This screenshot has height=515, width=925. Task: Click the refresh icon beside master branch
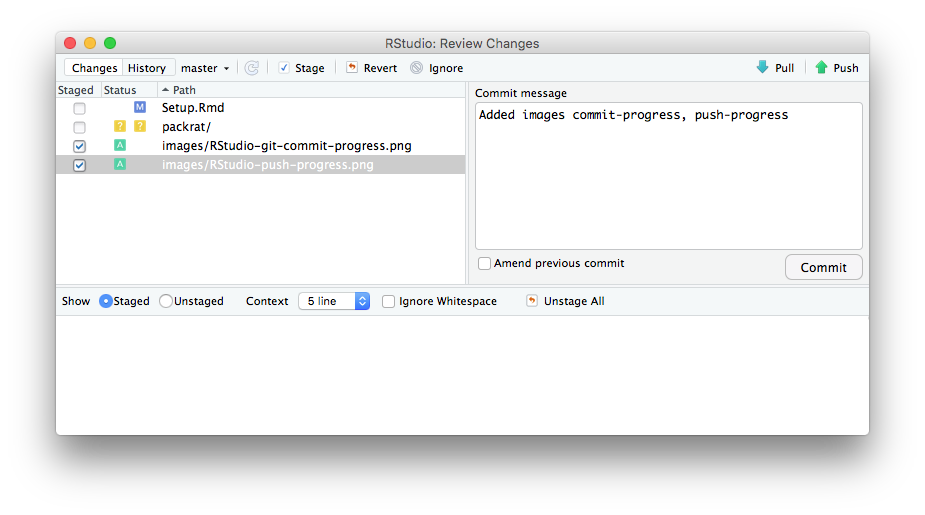252,68
